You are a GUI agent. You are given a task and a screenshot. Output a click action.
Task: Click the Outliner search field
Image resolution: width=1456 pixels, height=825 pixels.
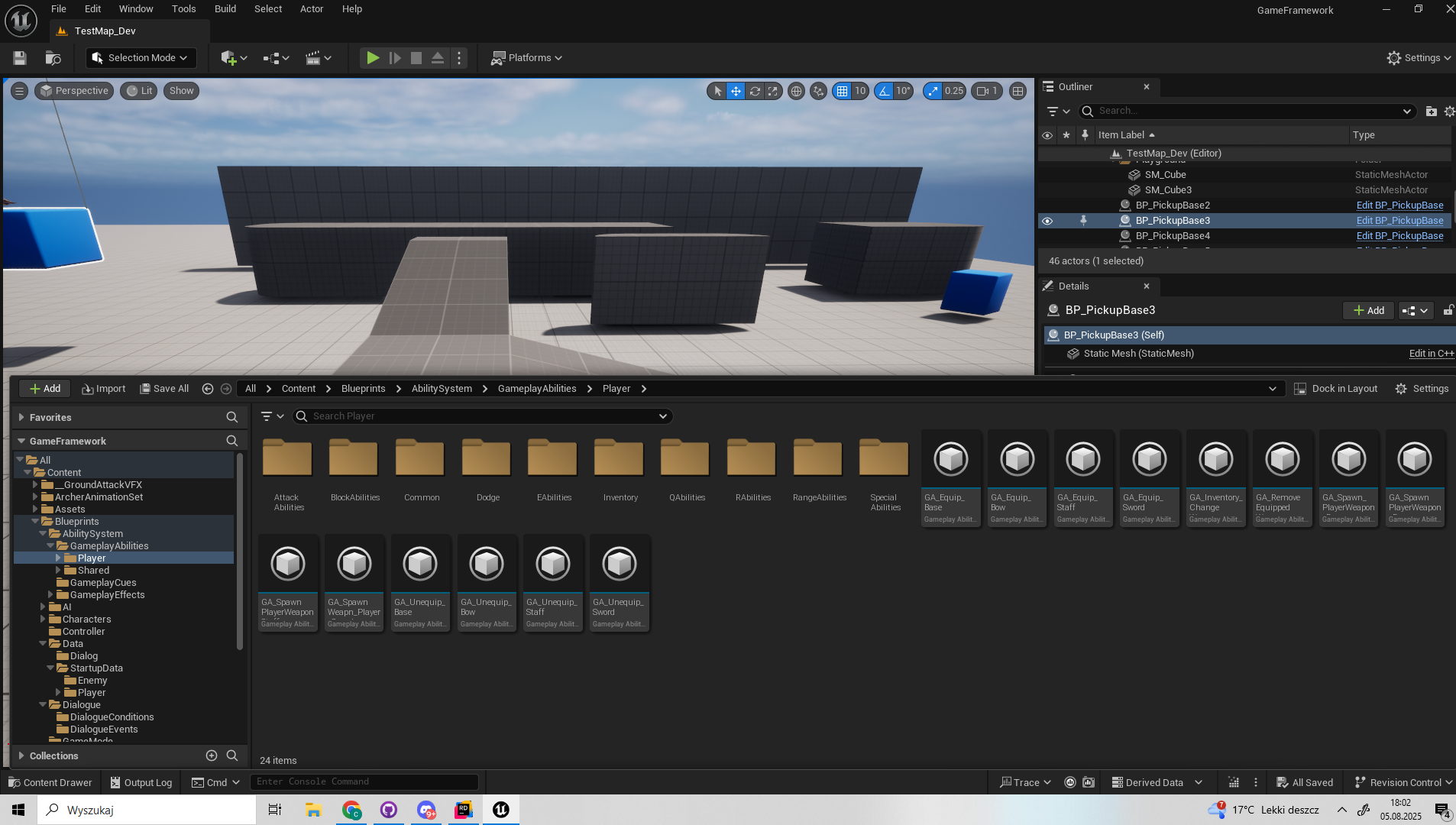pos(1246,112)
